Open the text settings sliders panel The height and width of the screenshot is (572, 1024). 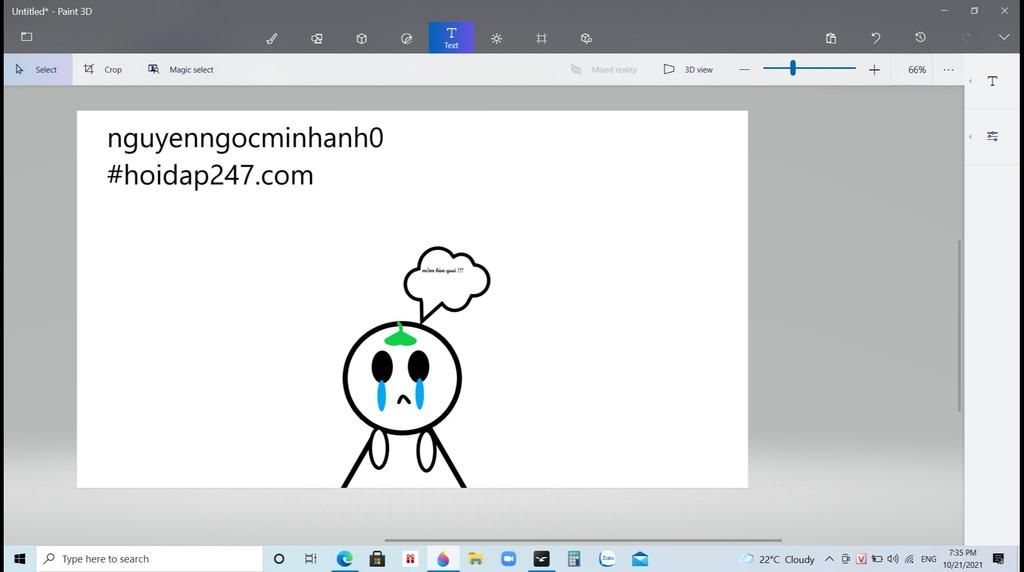coord(993,136)
